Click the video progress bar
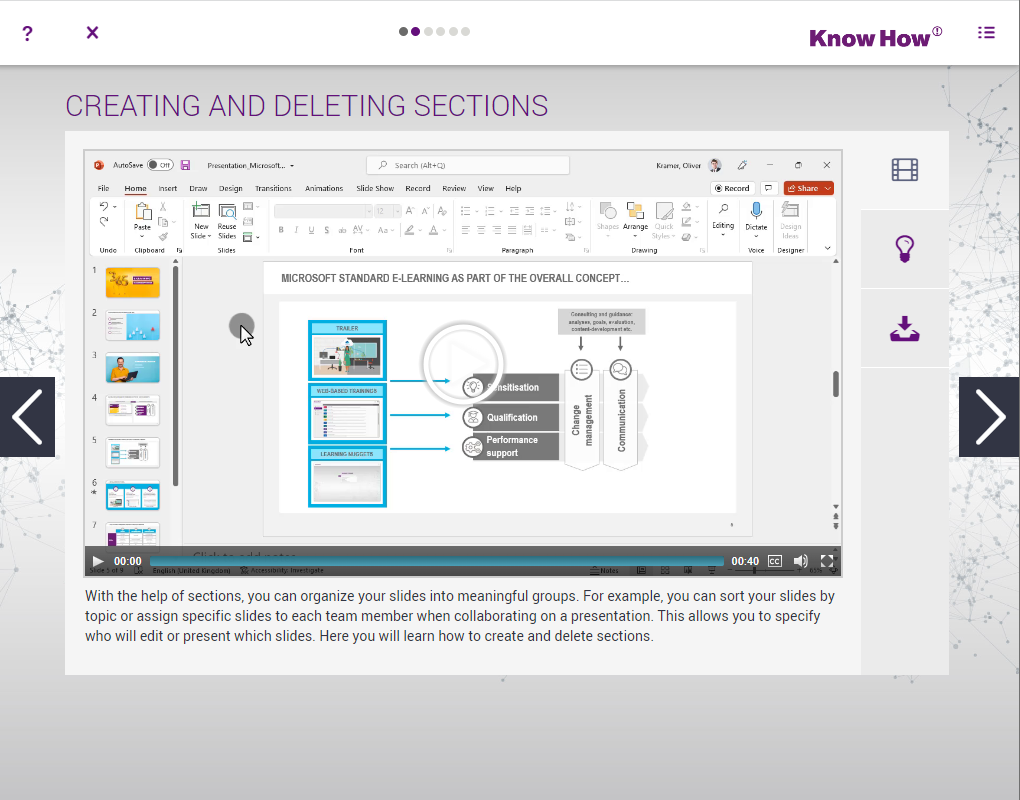The height and width of the screenshot is (800, 1020). pos(436,562)
